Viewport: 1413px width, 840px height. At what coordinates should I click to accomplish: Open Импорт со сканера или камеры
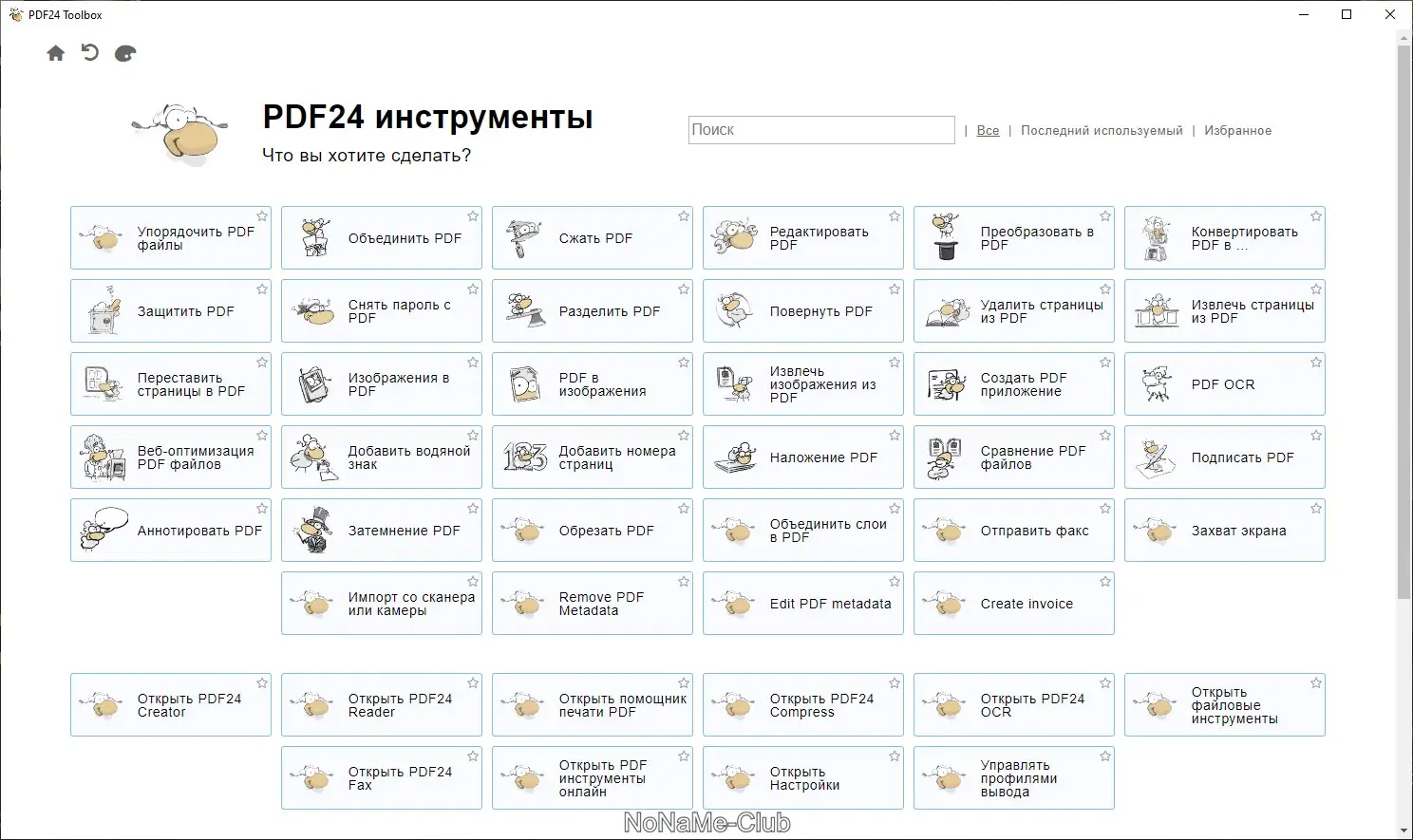(x=382, y=604)
